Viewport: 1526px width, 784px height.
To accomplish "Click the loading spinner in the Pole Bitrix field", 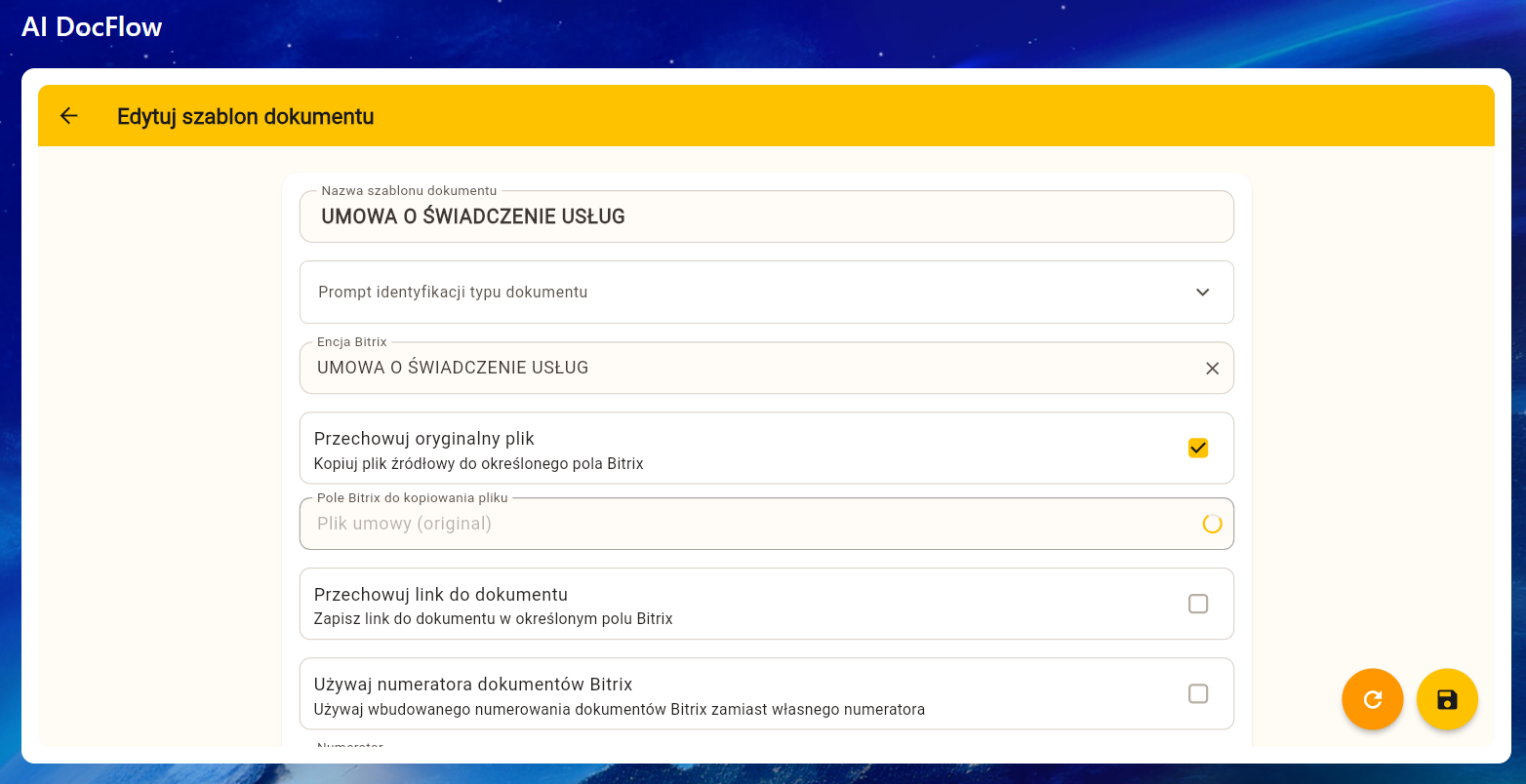I will pos(1212,525).
